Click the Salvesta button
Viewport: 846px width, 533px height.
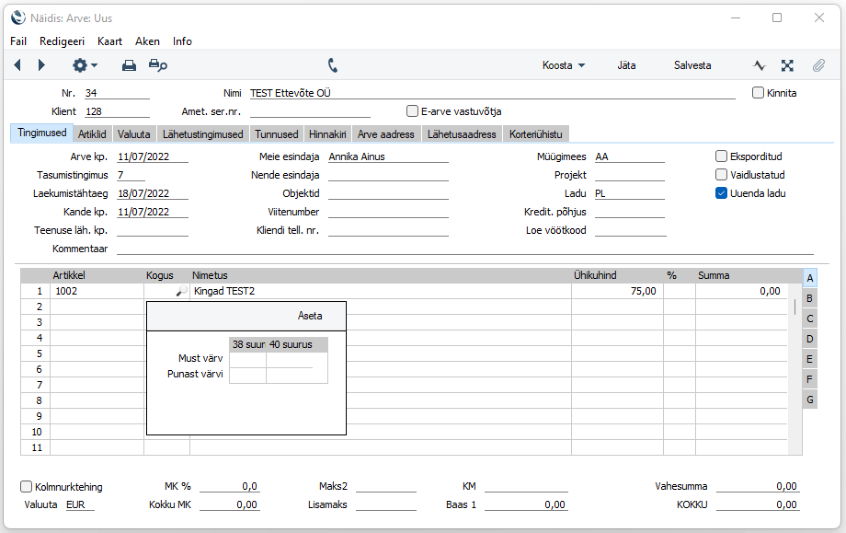click(x=692, y=65)
